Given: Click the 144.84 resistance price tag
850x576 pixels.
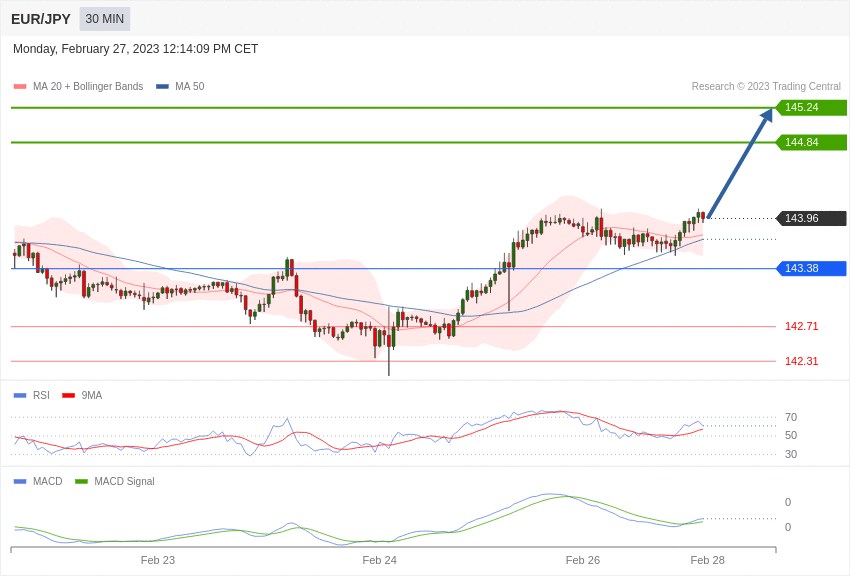Looking at the screenshot, I should coord(810,143).
